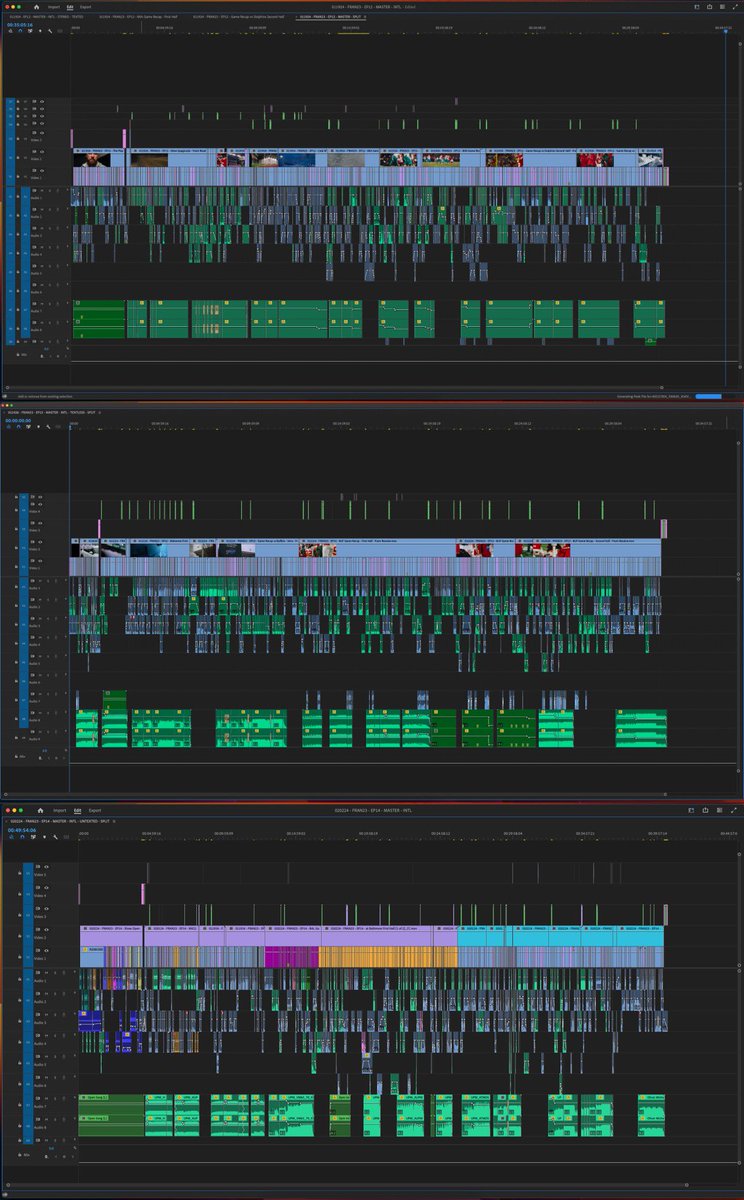The width and height of the screenshot is (744, 1200).
Task: Hide Video 4 track in middle timeline
Action: pyautogui.click(x=40, y=504)
